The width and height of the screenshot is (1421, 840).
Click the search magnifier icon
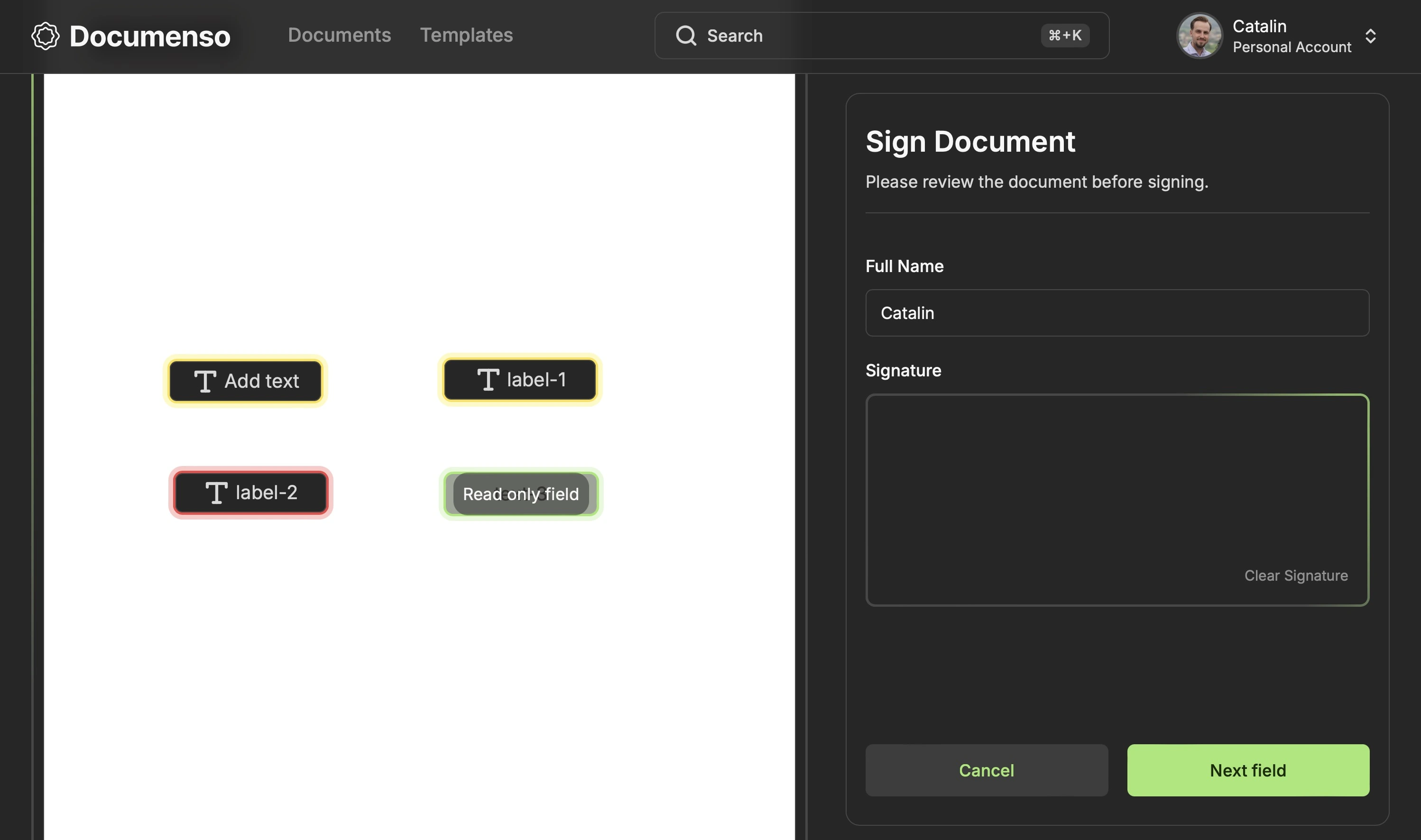point(686,36)
